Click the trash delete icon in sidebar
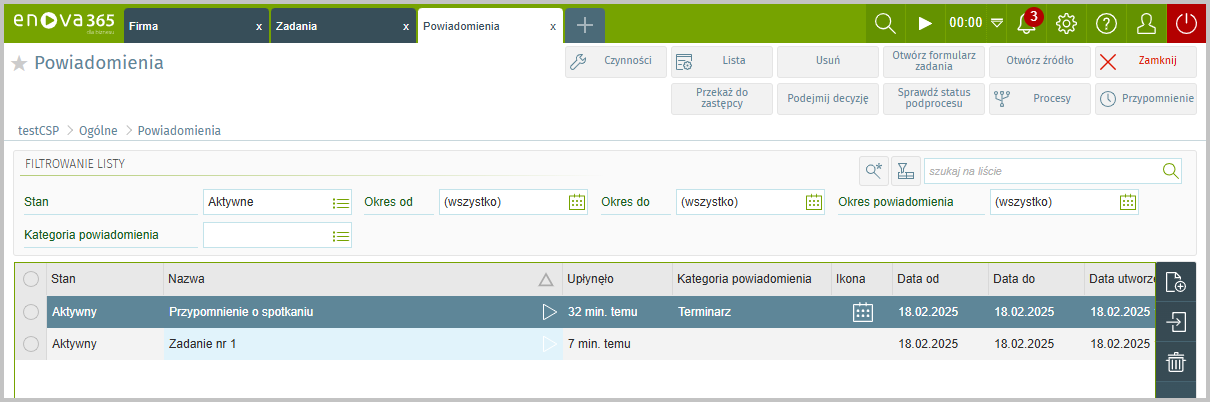 tap(1176, 362)
